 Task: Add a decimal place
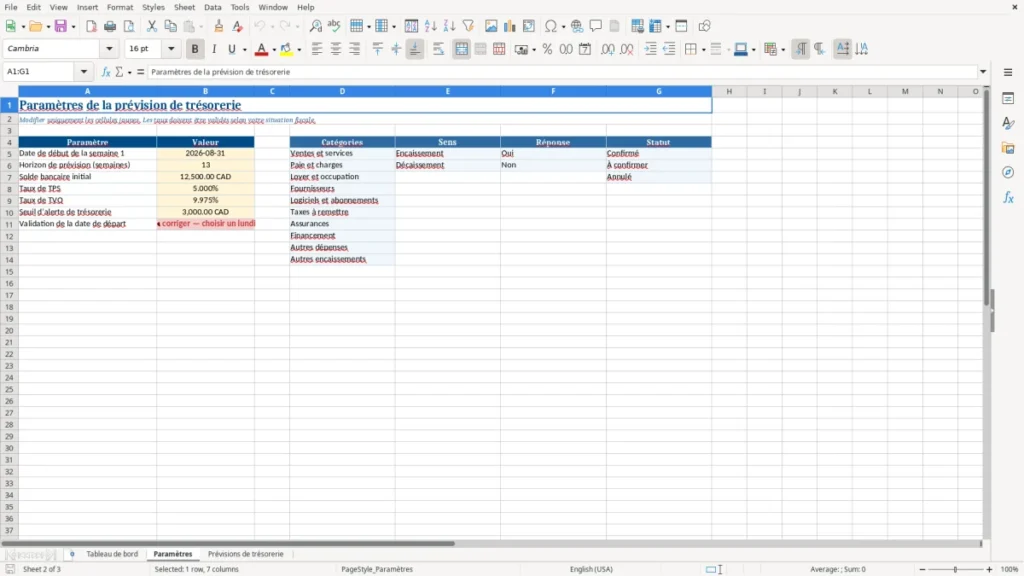(607, 49)
